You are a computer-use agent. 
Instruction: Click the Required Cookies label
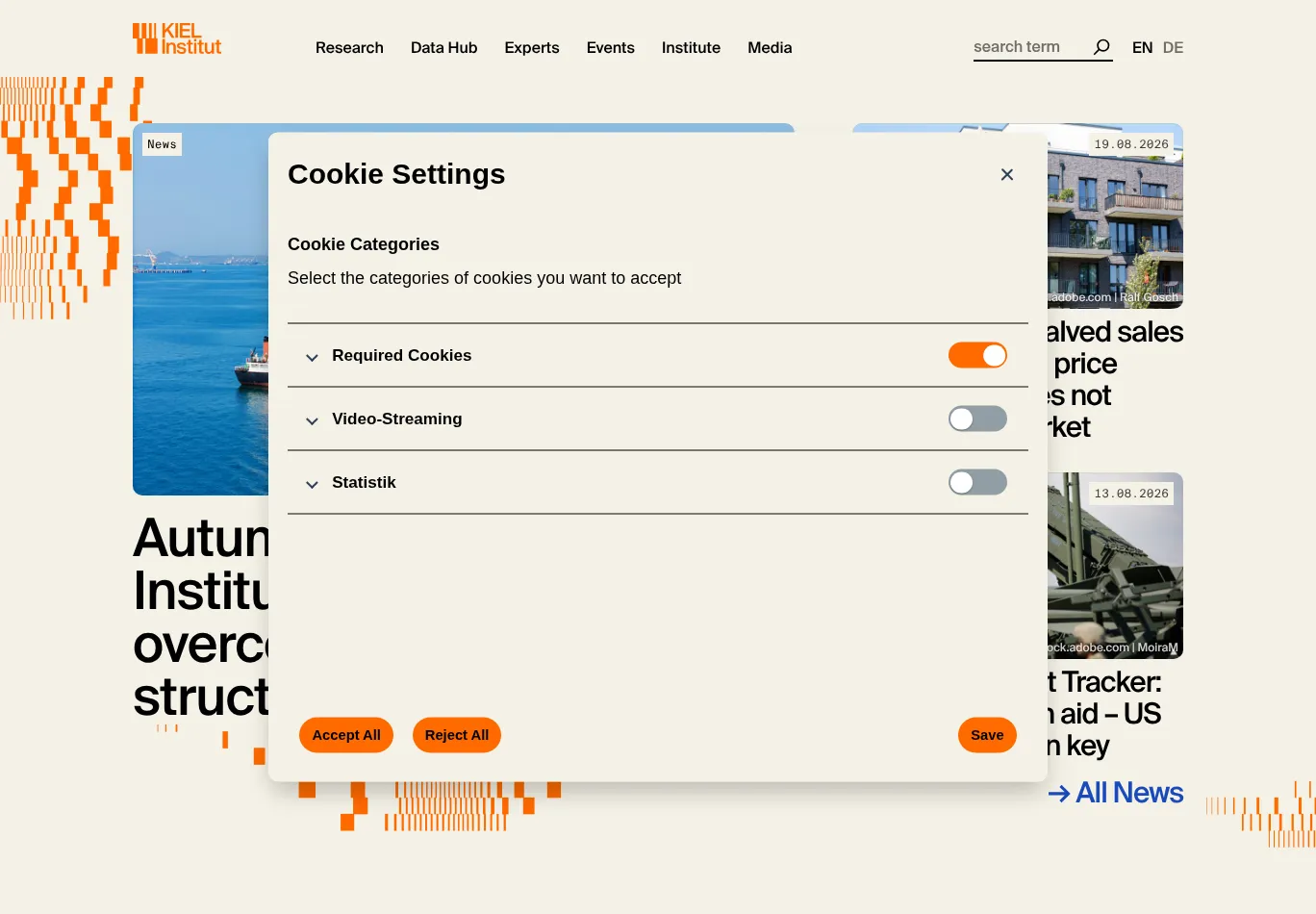[402, 355]
